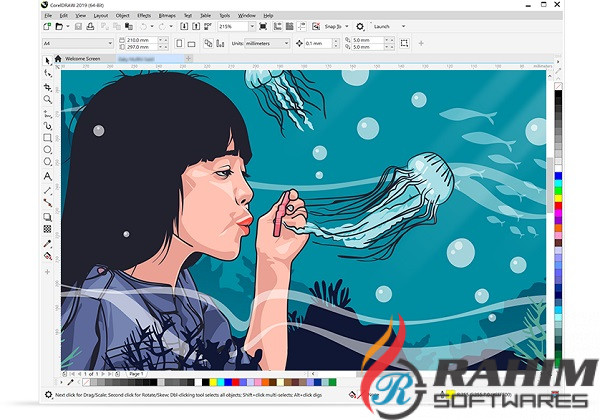Toggle All Pages layout button
The width and height of the screenshot is (600, 420).
pos(208,43)
